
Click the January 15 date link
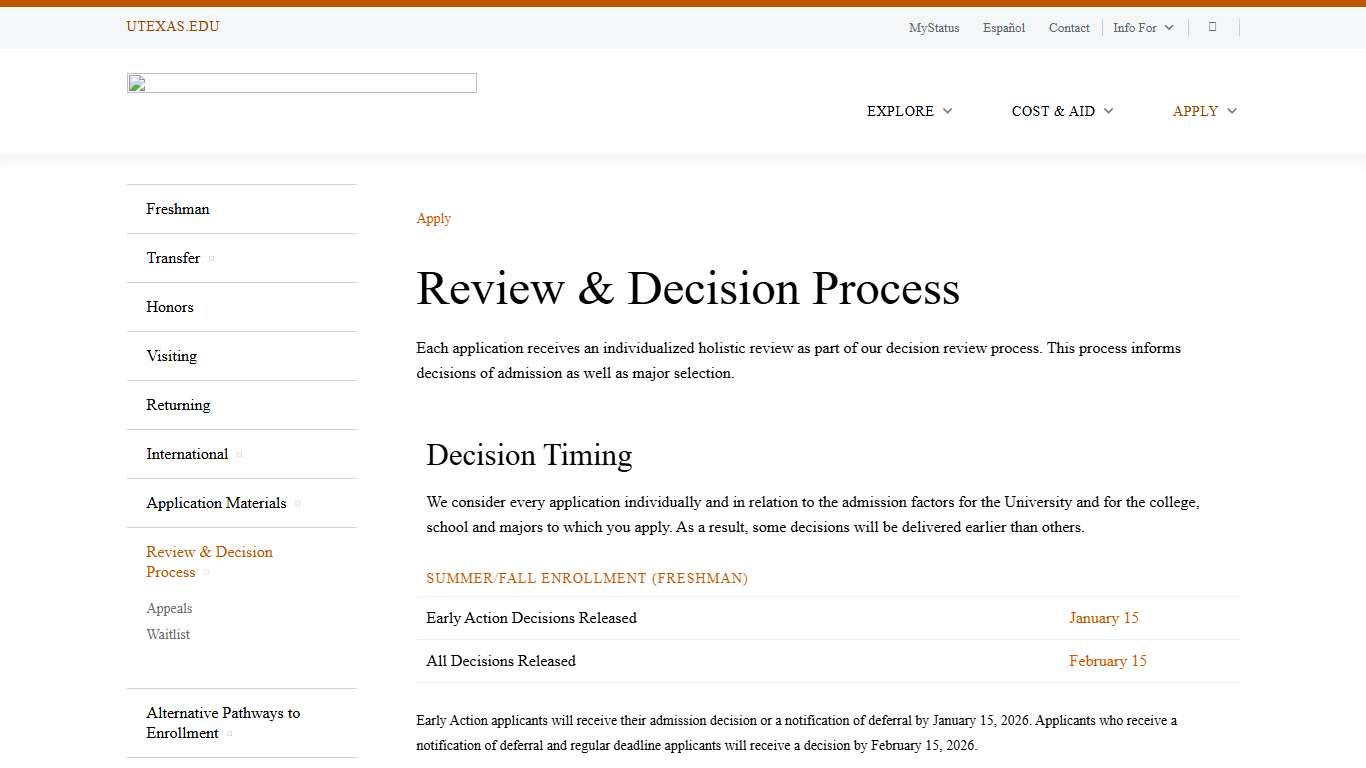coord(1103,618)
